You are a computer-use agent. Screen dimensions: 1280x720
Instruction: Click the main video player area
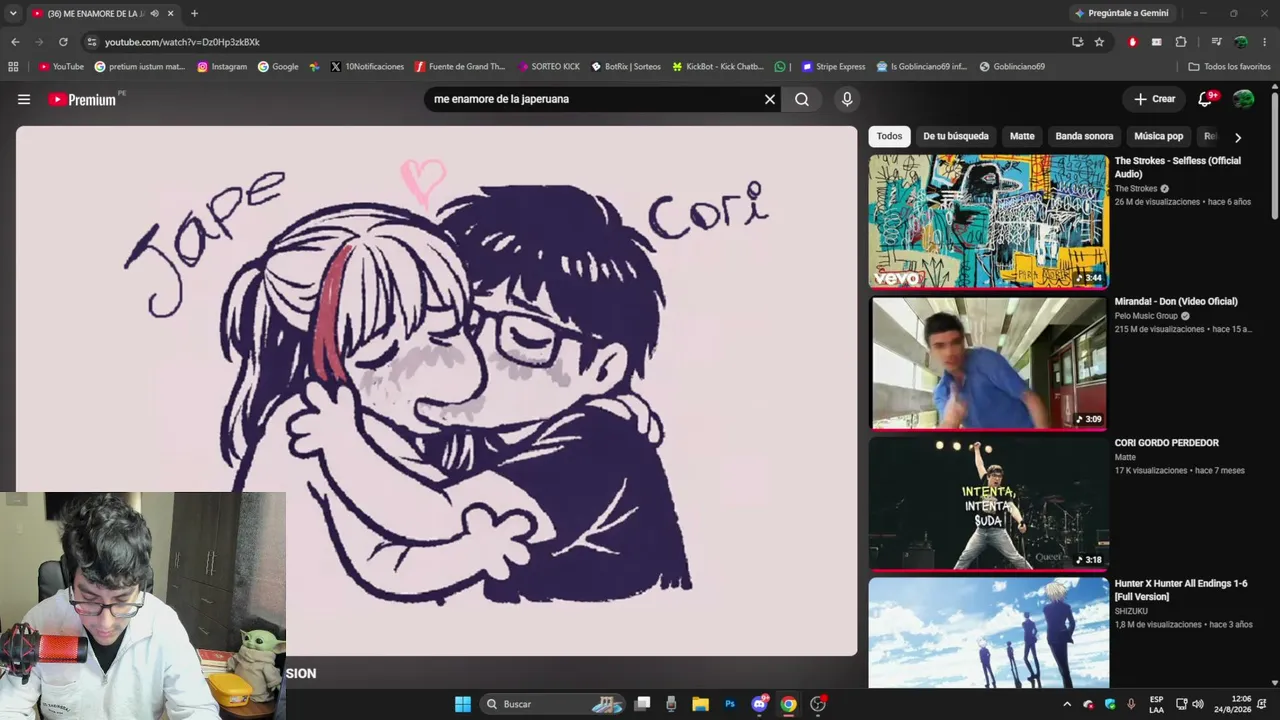point(436,390)
